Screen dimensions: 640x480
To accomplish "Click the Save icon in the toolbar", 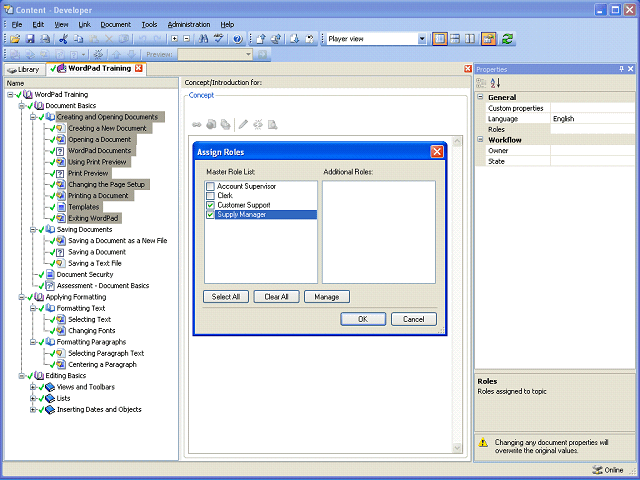I will pos(30,39).
